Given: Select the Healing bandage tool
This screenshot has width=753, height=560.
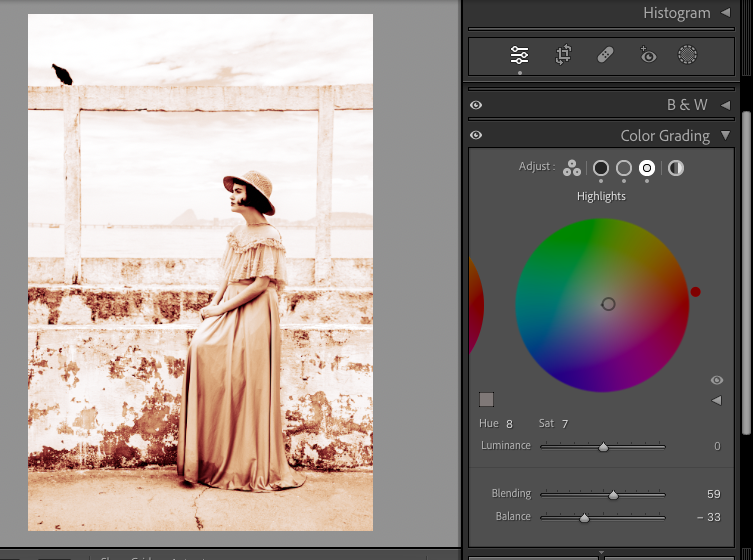Looking at the screenshot, I should click(x=605, y=56).
